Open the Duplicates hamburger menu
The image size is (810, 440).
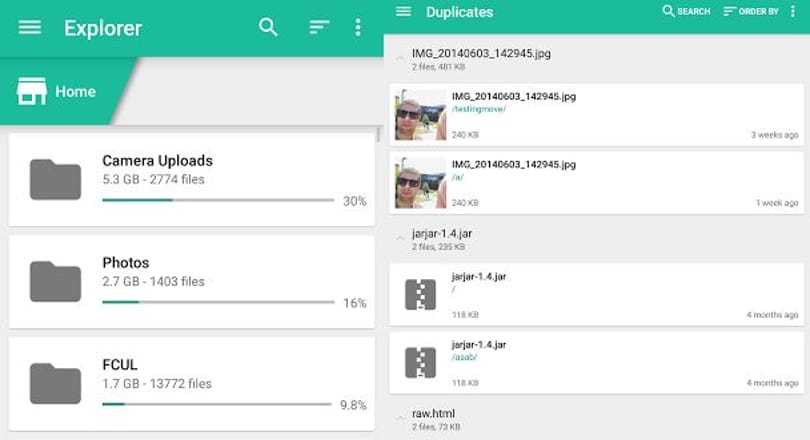(403, 11)
